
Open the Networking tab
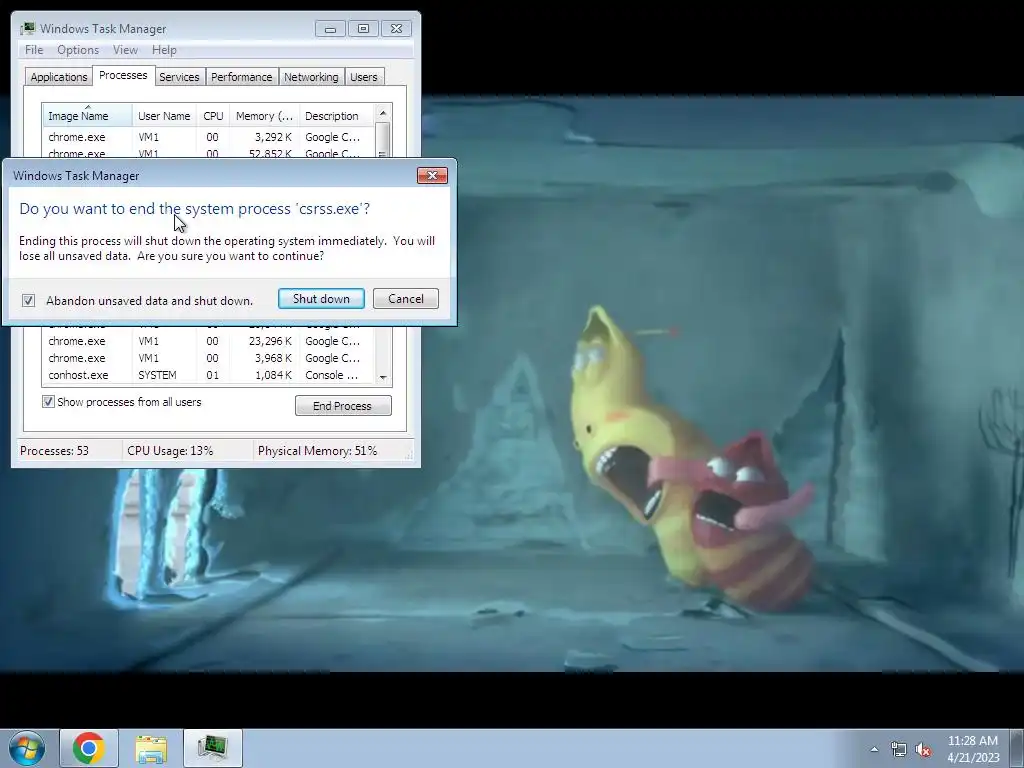tap(311, 77)
